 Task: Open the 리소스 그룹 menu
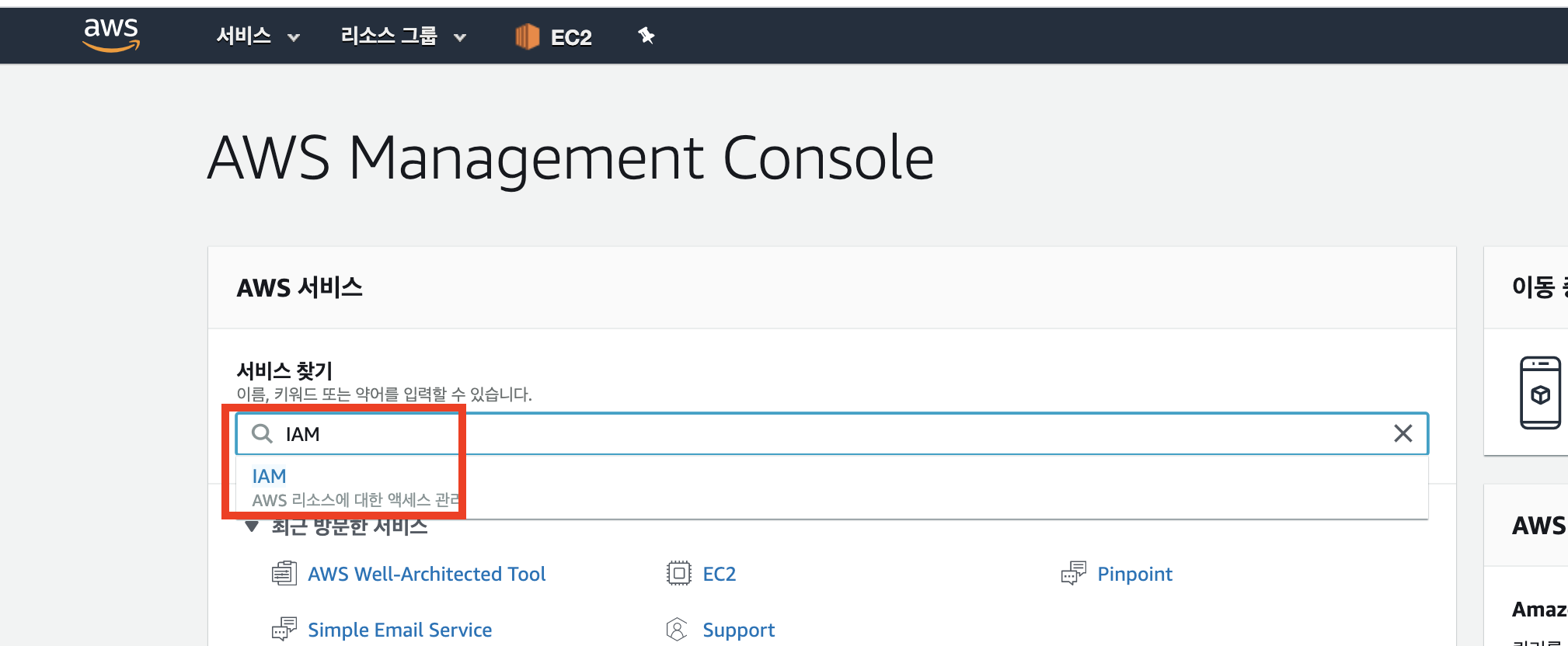click(389, 36)
